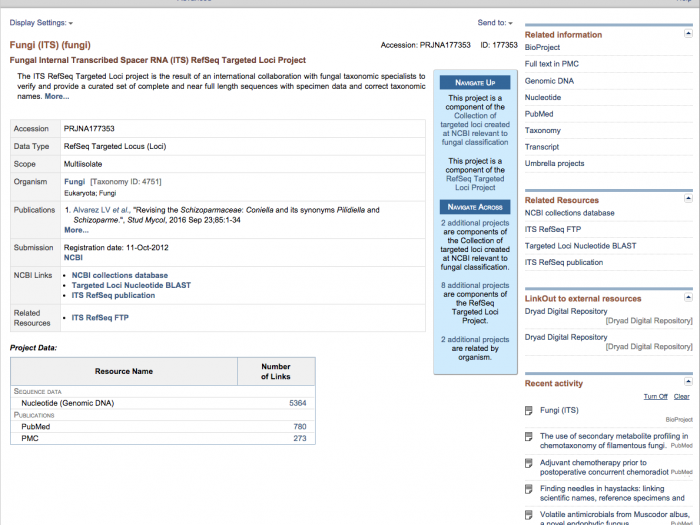Open first Dryad Digital Repository link

[566, 311]
